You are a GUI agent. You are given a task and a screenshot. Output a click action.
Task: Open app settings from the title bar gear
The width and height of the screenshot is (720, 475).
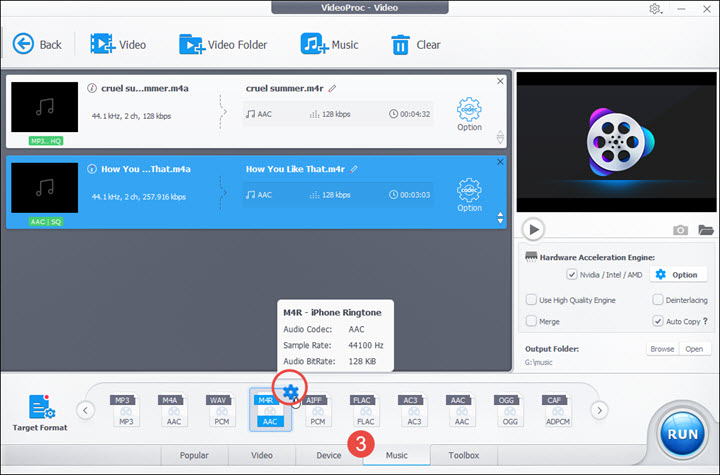click(x=655, y=9)
